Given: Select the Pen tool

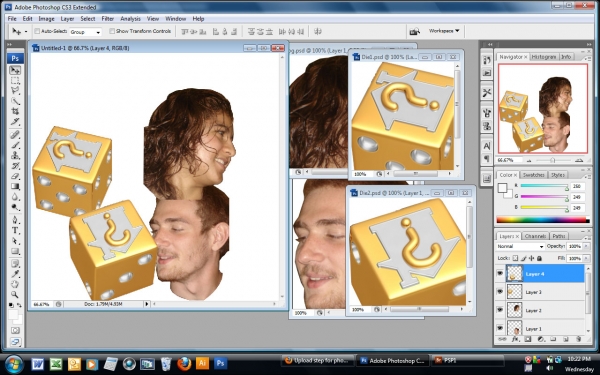Looking at the screenshot, I should [x=15, y=220].
